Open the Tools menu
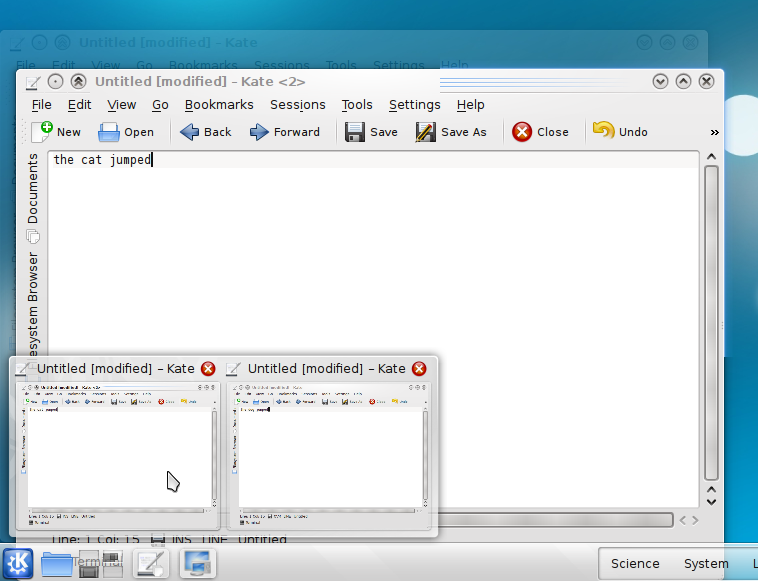 [x=357, y=105]
